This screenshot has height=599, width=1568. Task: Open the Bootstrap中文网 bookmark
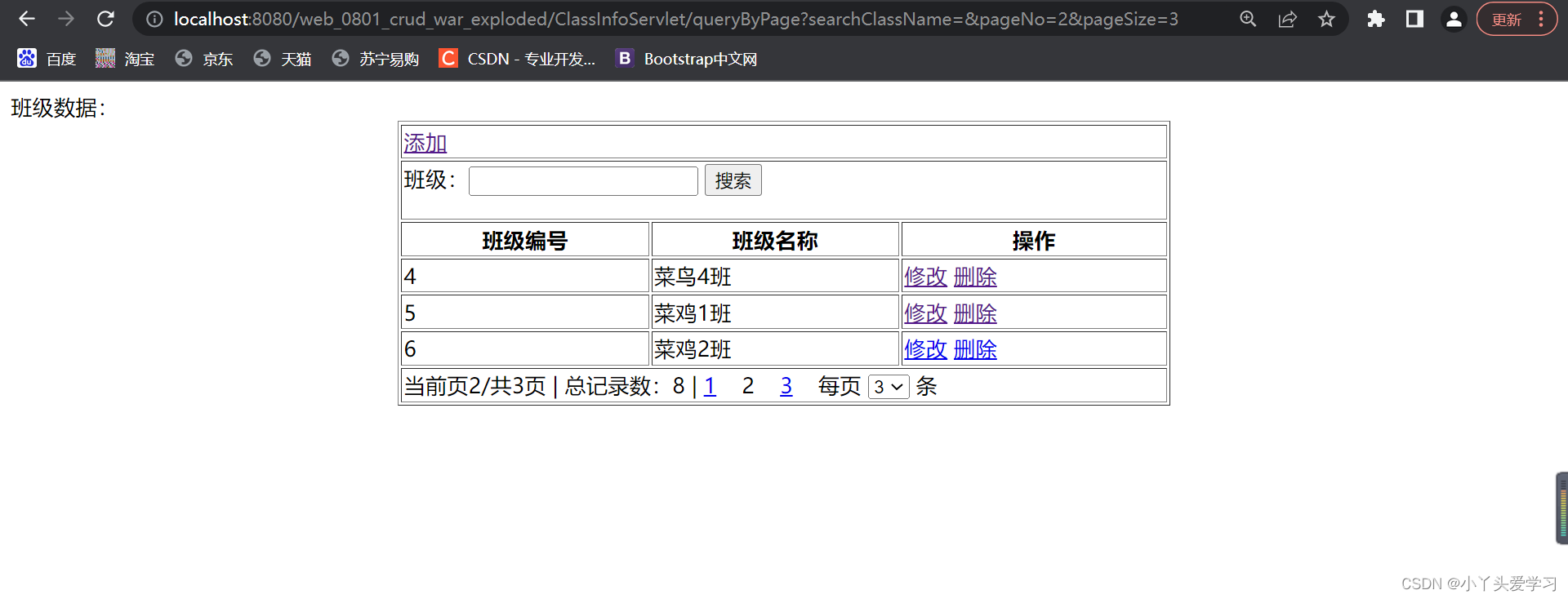tap(686, 59)
